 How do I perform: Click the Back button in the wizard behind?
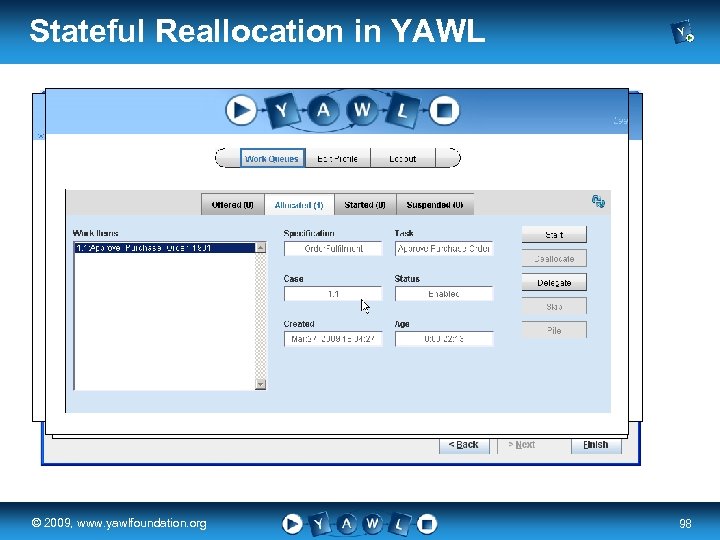tap(464, 445)
